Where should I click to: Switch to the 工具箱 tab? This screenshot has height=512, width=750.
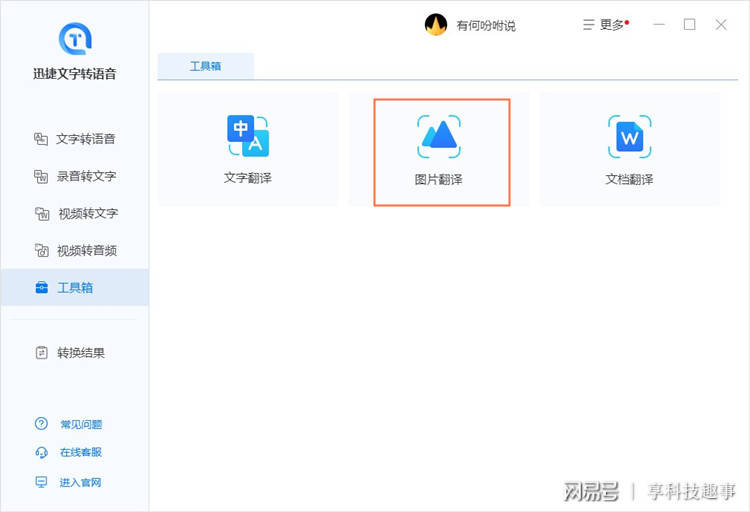tap(206, 66)
